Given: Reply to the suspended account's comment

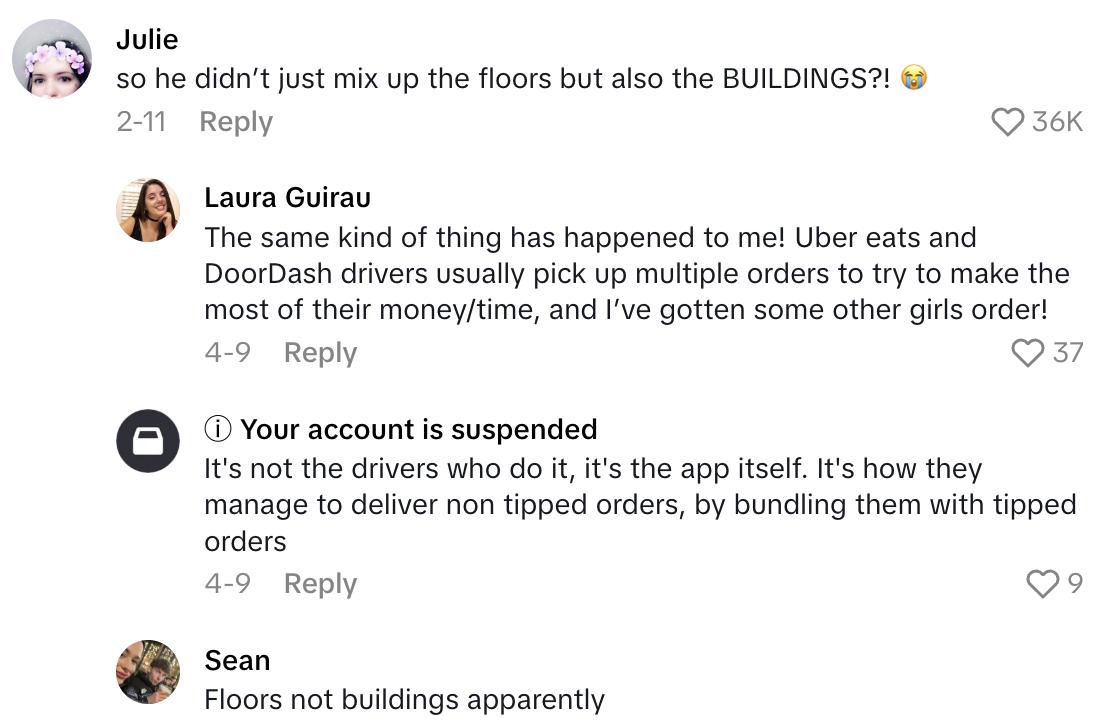Looking at the screenshot, I should pyautogui.click(x=320, y=583).
